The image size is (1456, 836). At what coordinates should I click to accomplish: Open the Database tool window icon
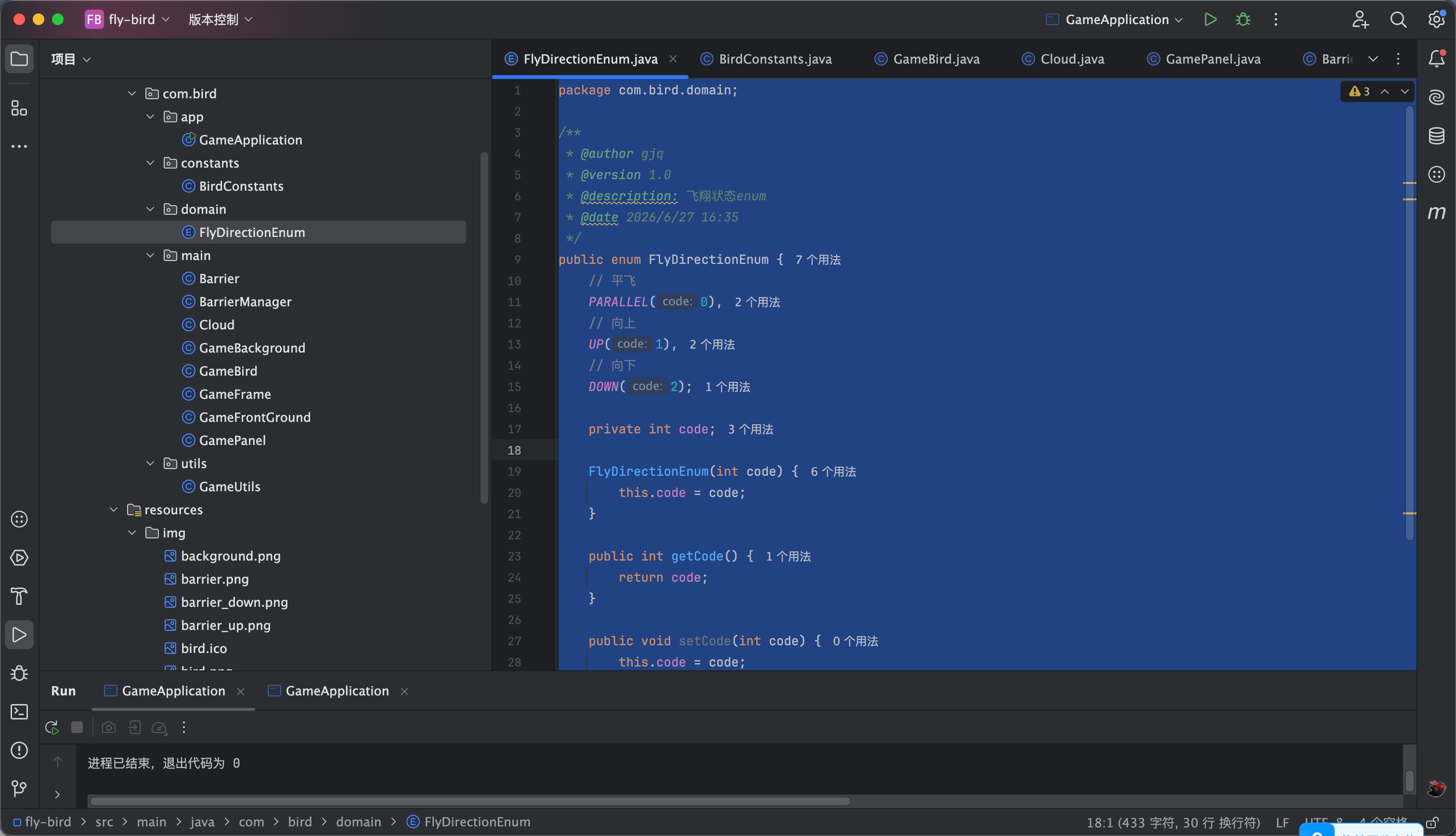click(x=1436, y=135)
